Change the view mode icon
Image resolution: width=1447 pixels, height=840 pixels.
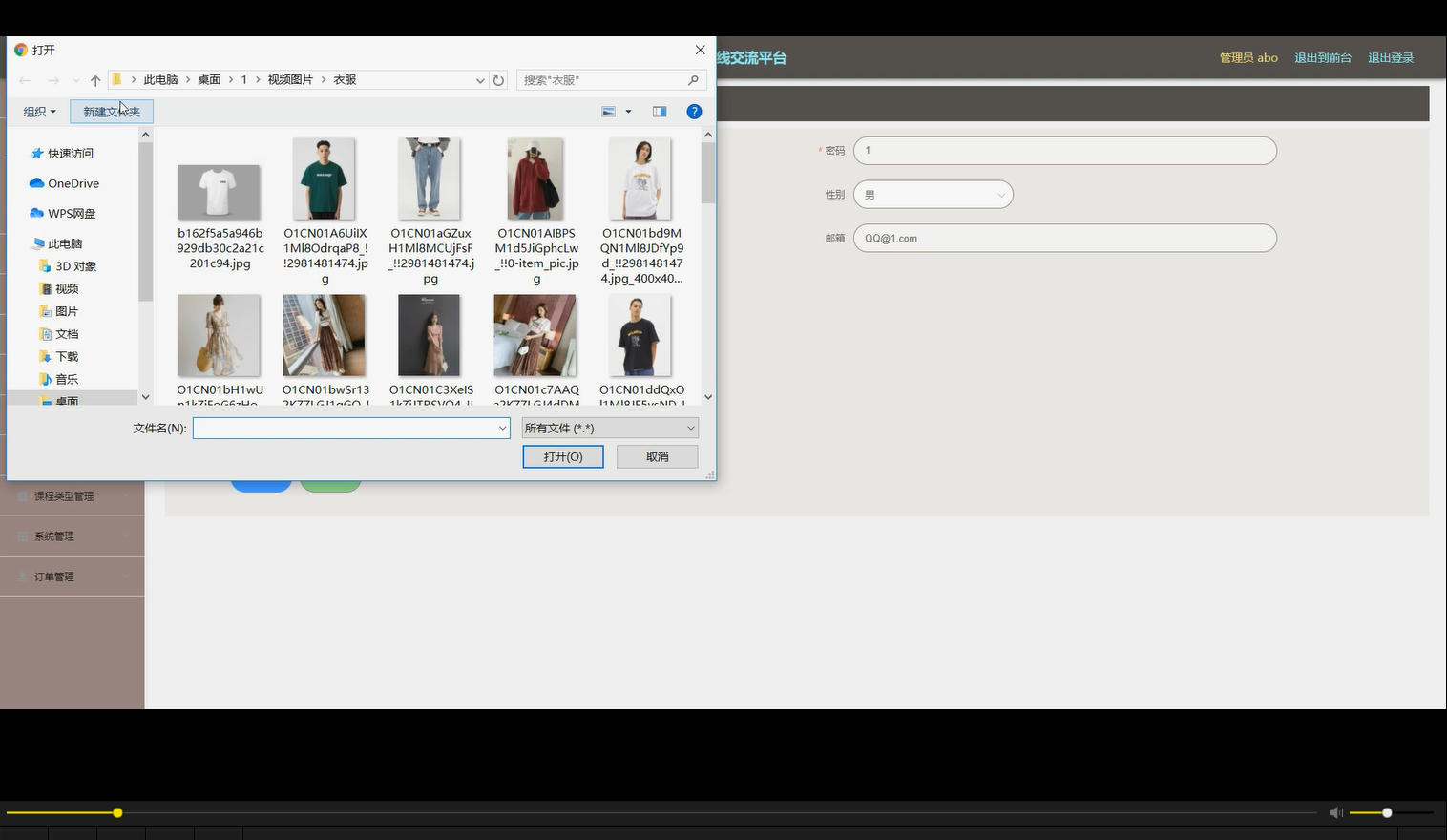[608, 112]
